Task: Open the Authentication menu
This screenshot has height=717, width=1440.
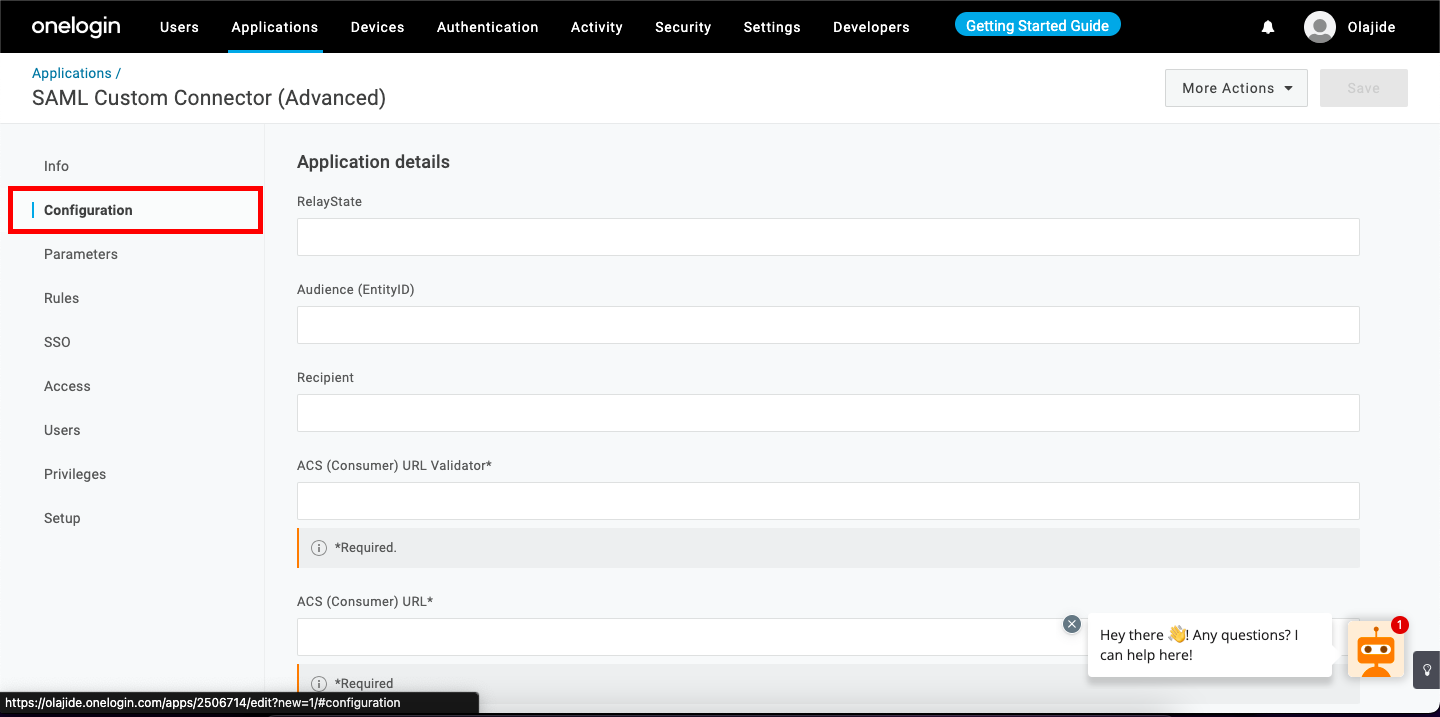Action: 488,27
